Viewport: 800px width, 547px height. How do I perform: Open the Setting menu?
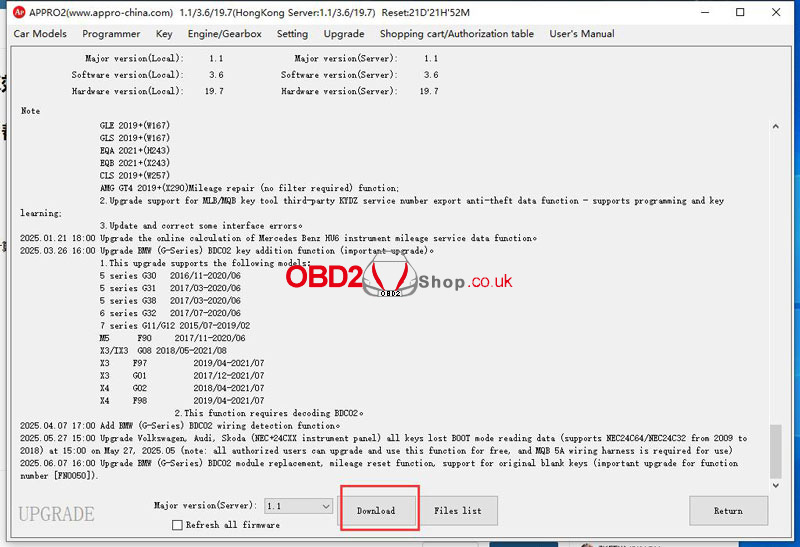[292, 34]
